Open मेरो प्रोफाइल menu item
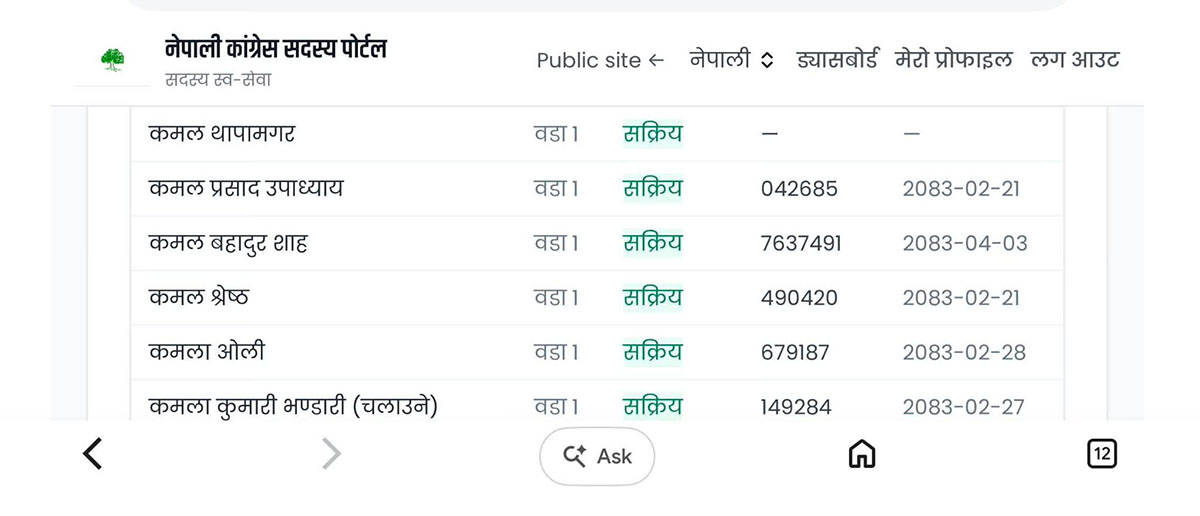1200x516 pixels. coord(954,59)
